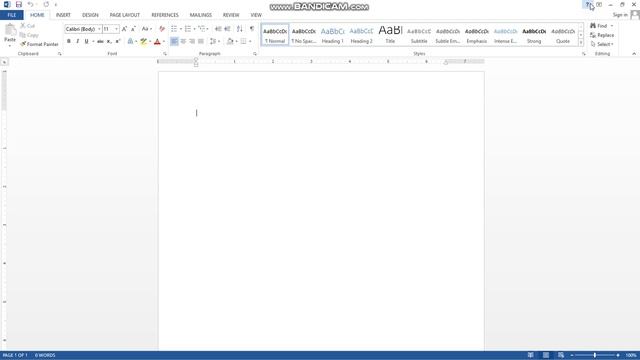The image size is (640, 360).
Task: Apply the Strong style
Action: (x=534, y=35)
